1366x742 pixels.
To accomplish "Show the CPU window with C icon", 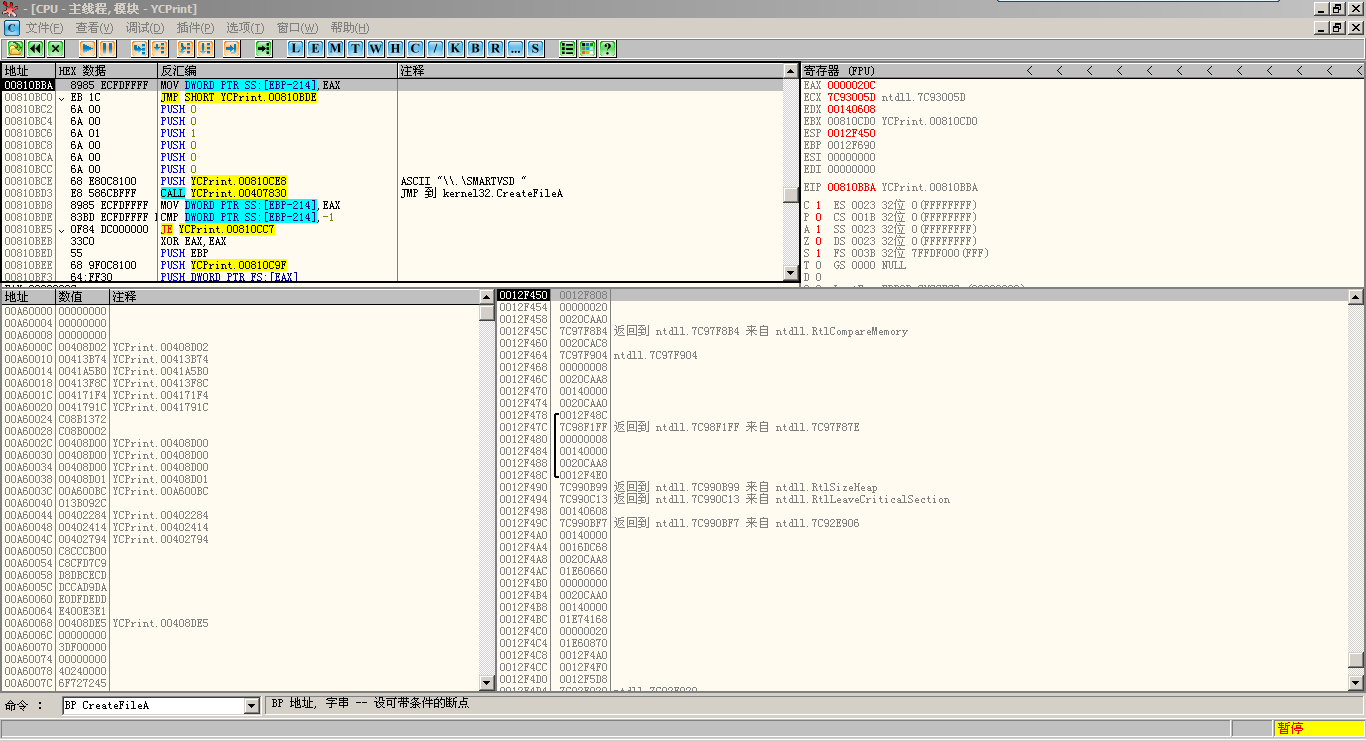I will 415,48.
